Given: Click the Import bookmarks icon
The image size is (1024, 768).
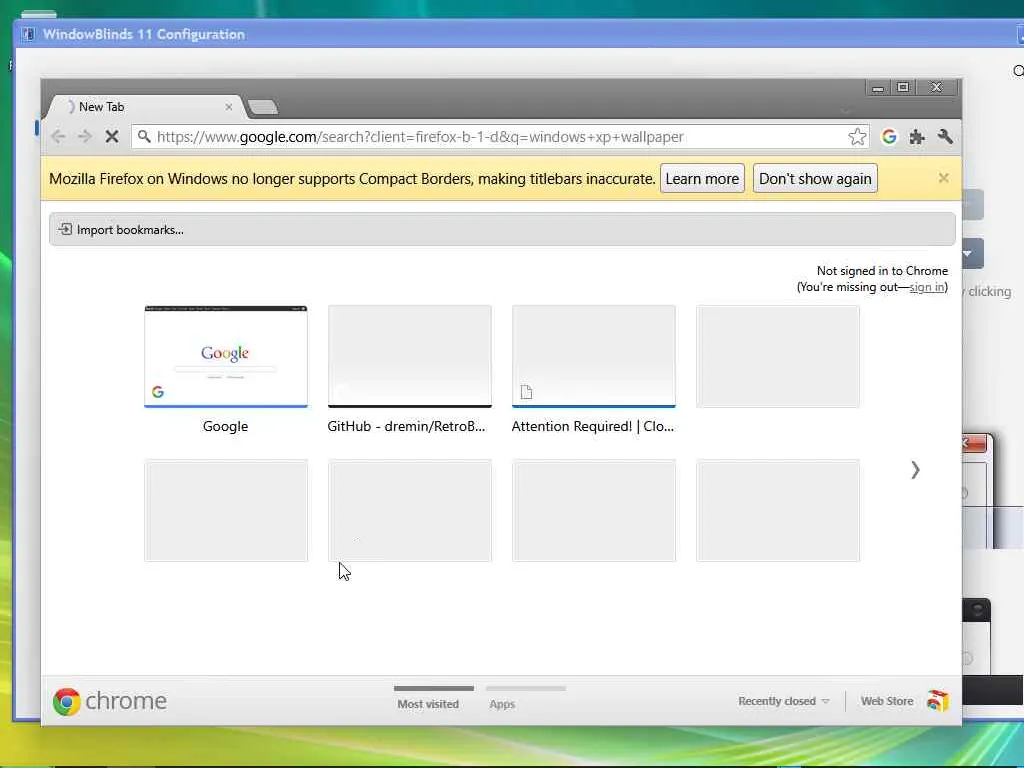Looking at the screenshot, I should click(65, 229).
